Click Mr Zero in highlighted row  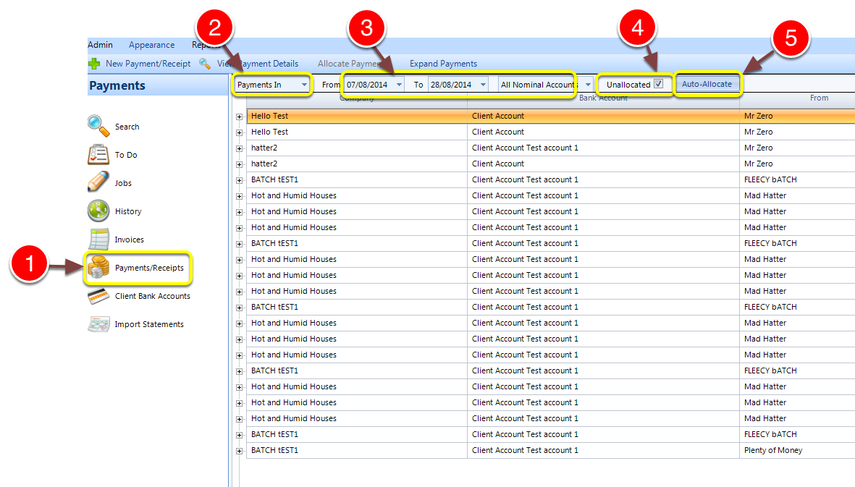pos(758,116)
